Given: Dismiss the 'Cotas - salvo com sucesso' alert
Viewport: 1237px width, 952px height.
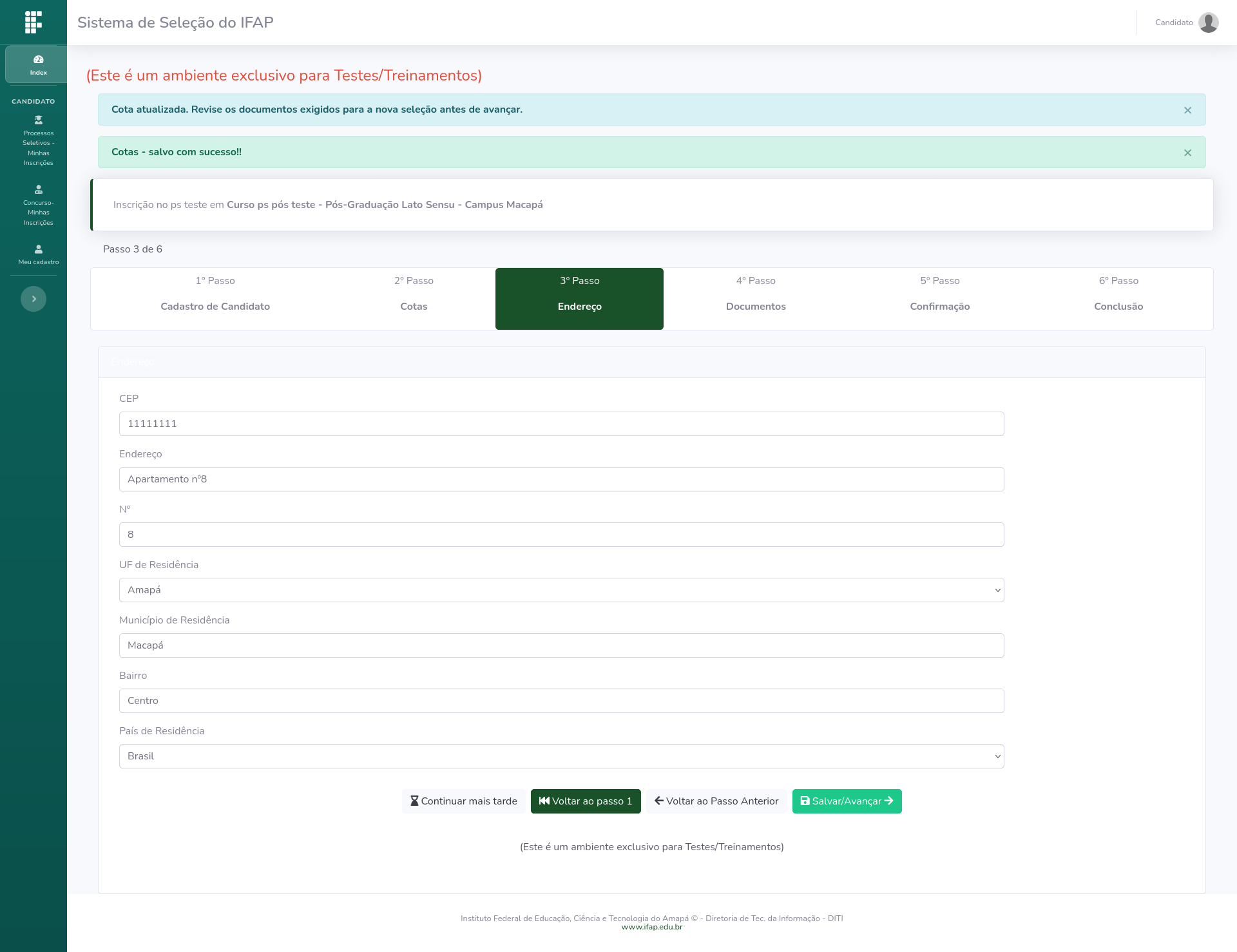Looking at the screenshot, I should [1187, 153].
